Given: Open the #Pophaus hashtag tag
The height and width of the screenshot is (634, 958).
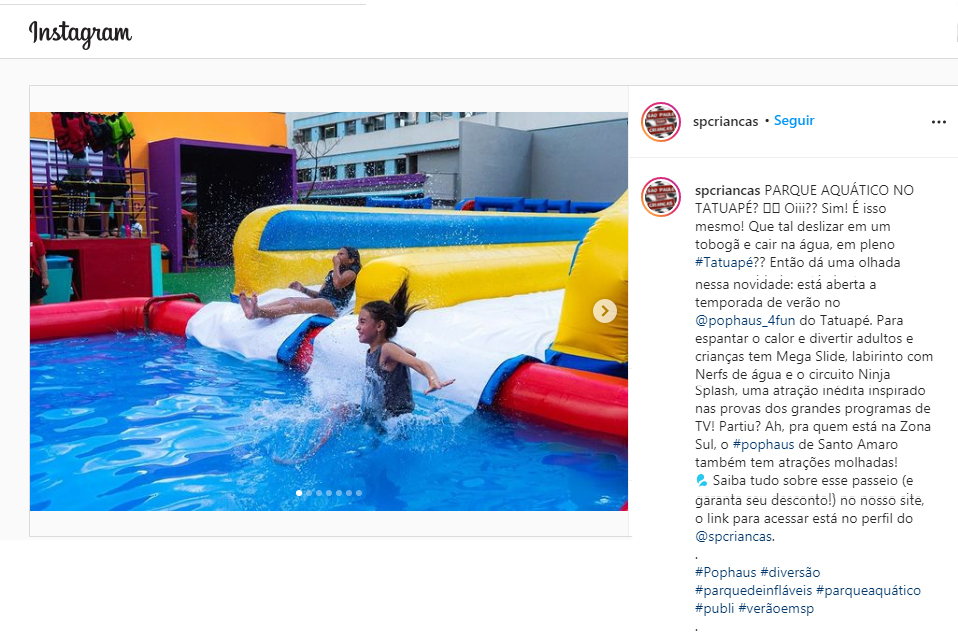Looking at the screenshot, I should [x=725, y=572].
